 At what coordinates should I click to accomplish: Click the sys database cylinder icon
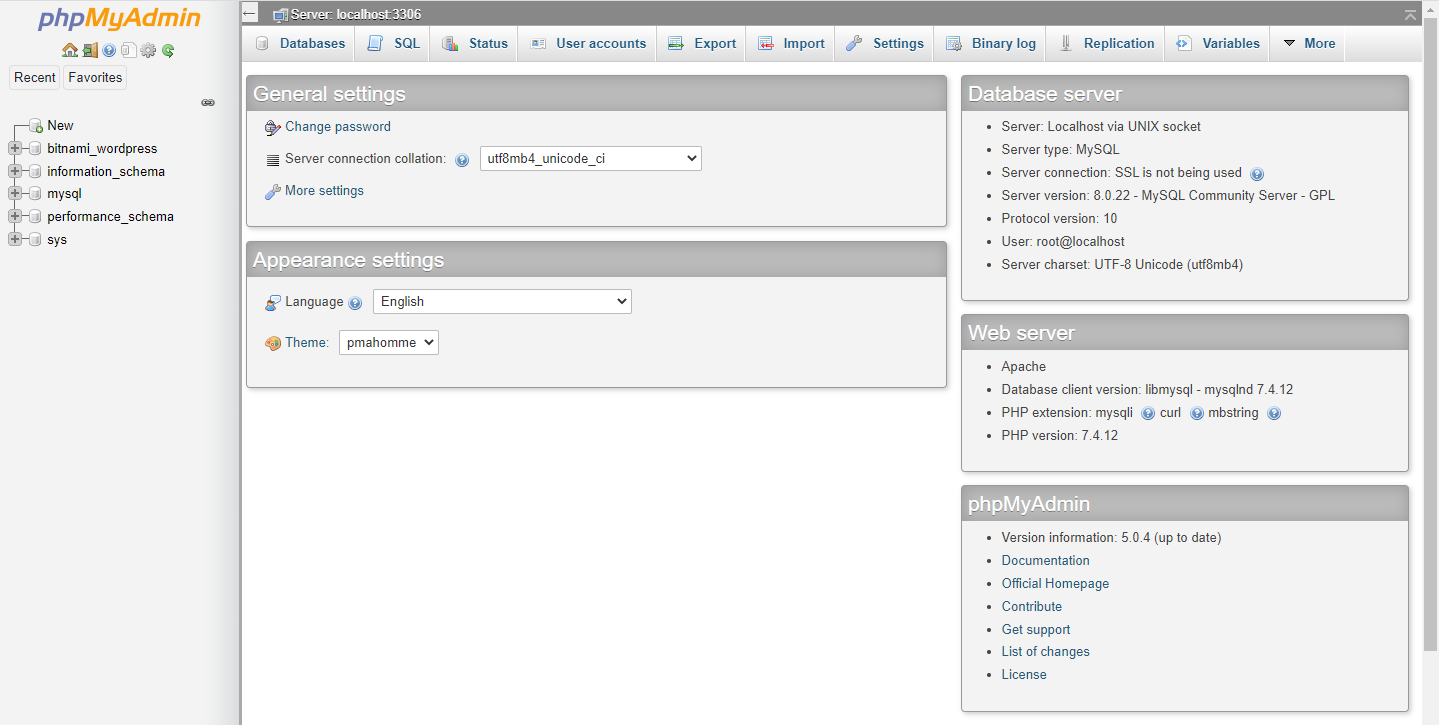pyautogui.click(x=35, y=240)
